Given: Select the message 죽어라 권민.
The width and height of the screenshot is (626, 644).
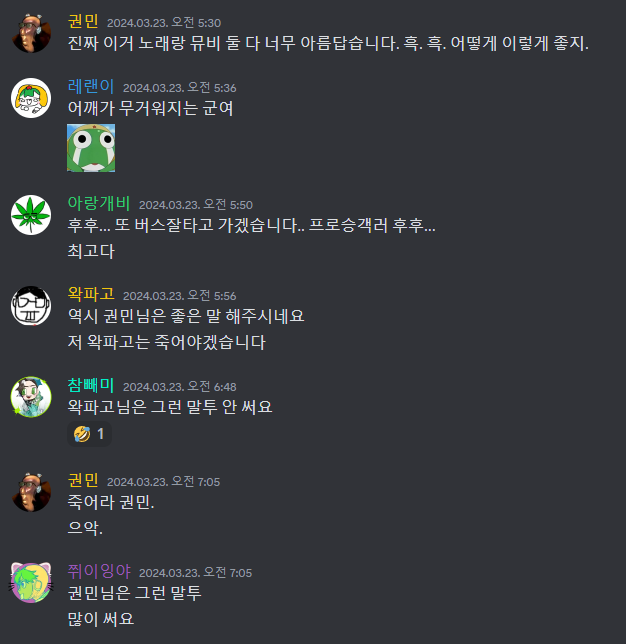Looking at the screenshot, I should tap(111, 502).
